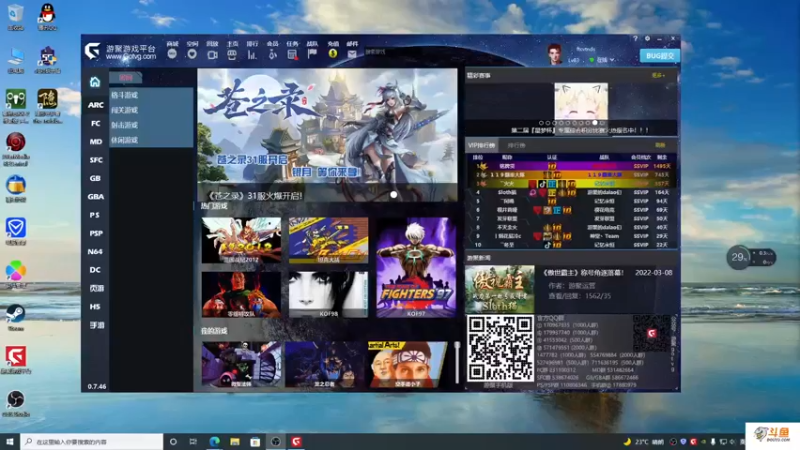This screenshot has width=800, height=450.
Task: Switch to the 排行榜 tab beside VIP排行榜
Action: click(x=516, y=145)
